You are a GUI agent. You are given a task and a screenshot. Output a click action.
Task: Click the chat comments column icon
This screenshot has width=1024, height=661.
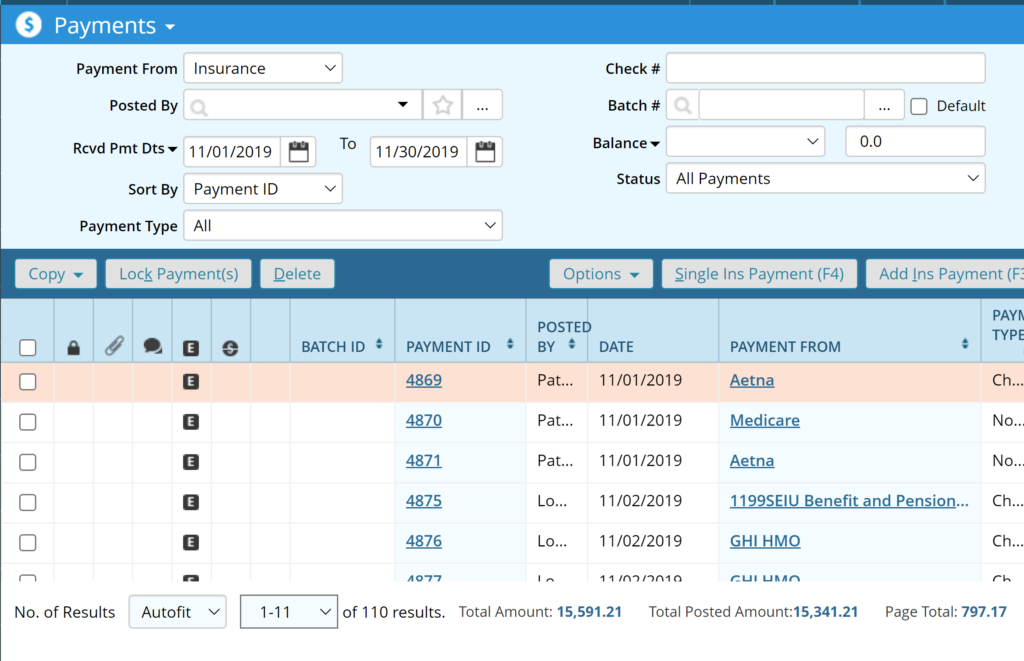click(152, 347)
